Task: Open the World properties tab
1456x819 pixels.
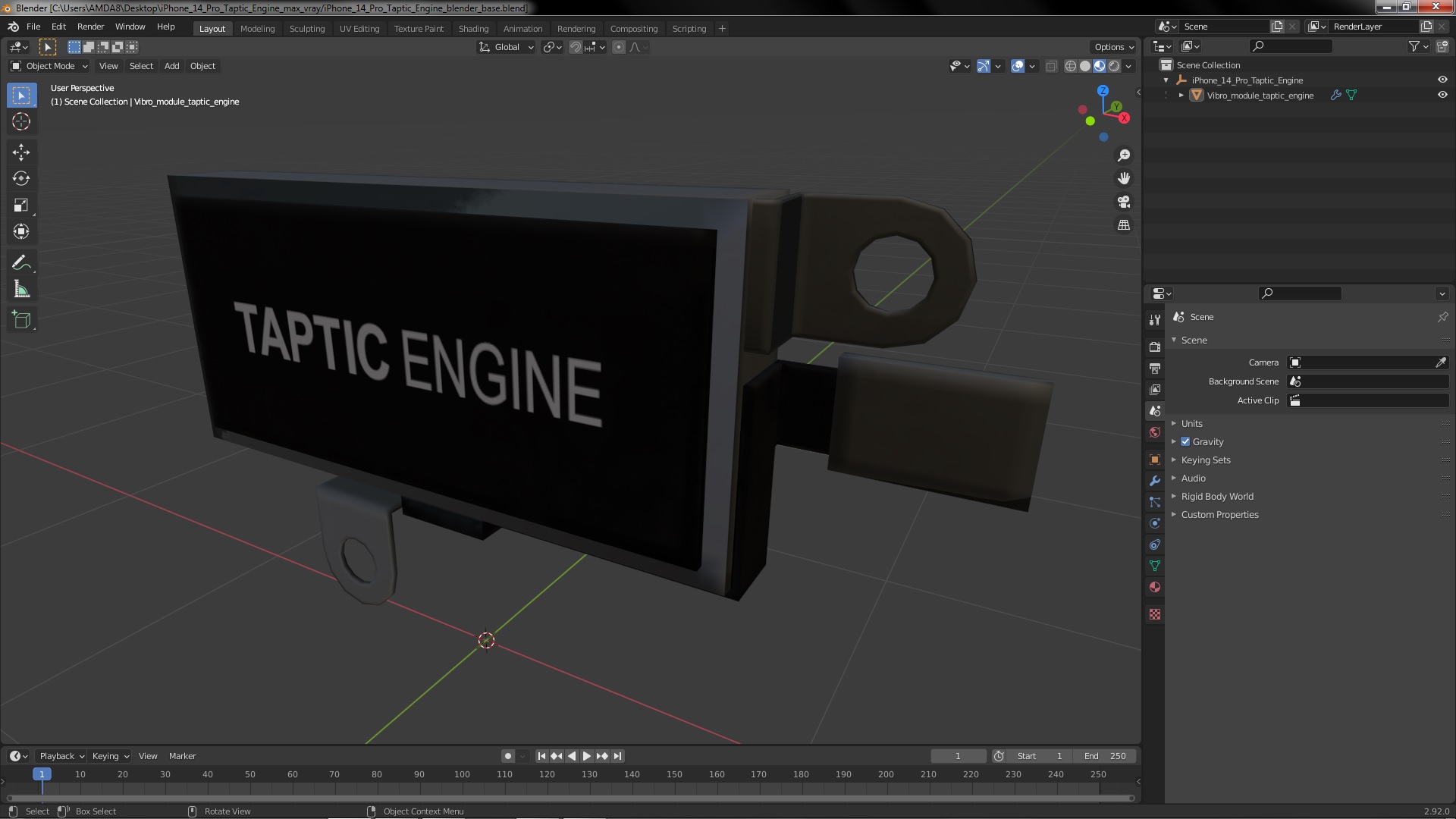Action: [x=1155, y=432]
